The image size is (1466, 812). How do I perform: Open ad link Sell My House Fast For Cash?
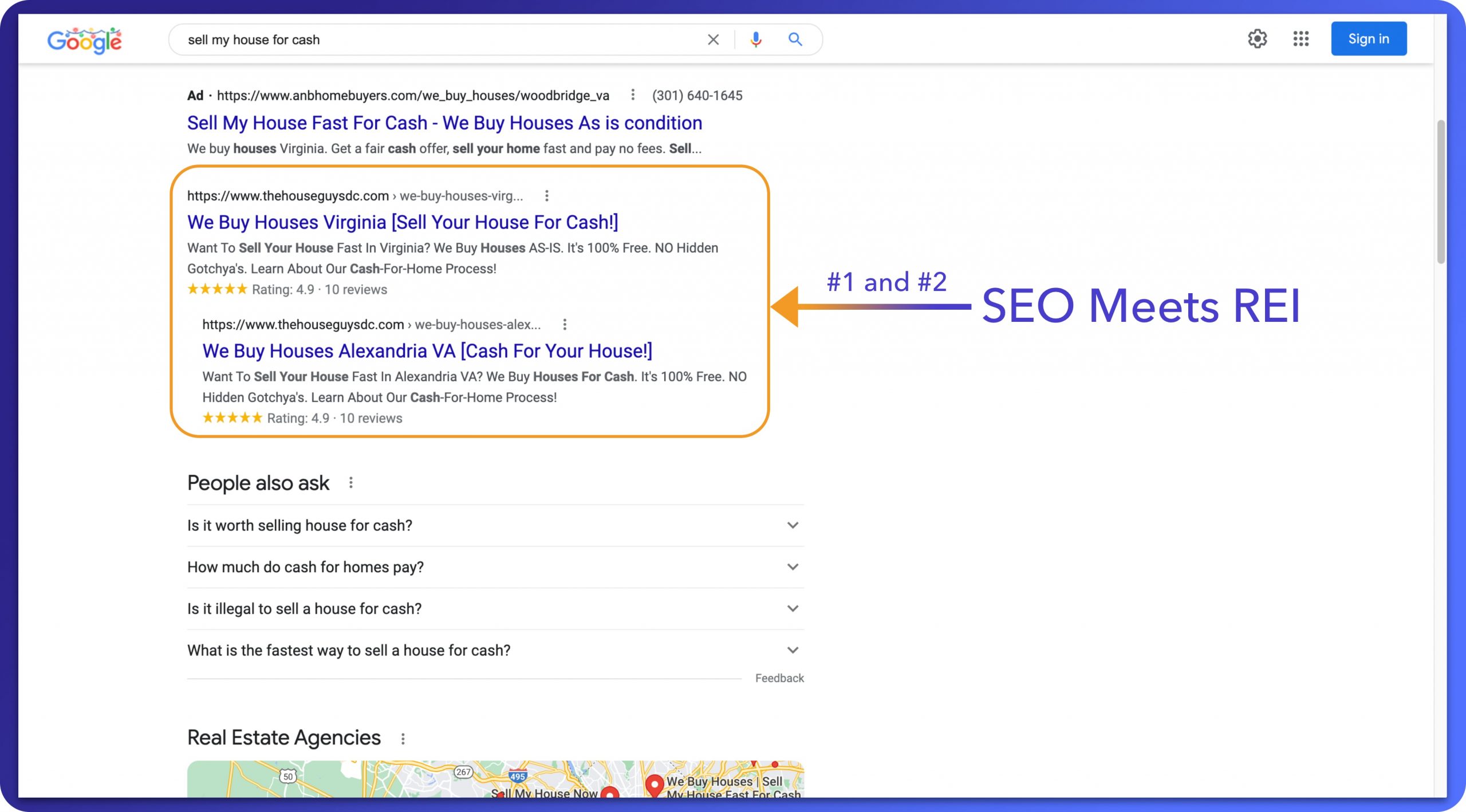point(444,123)
